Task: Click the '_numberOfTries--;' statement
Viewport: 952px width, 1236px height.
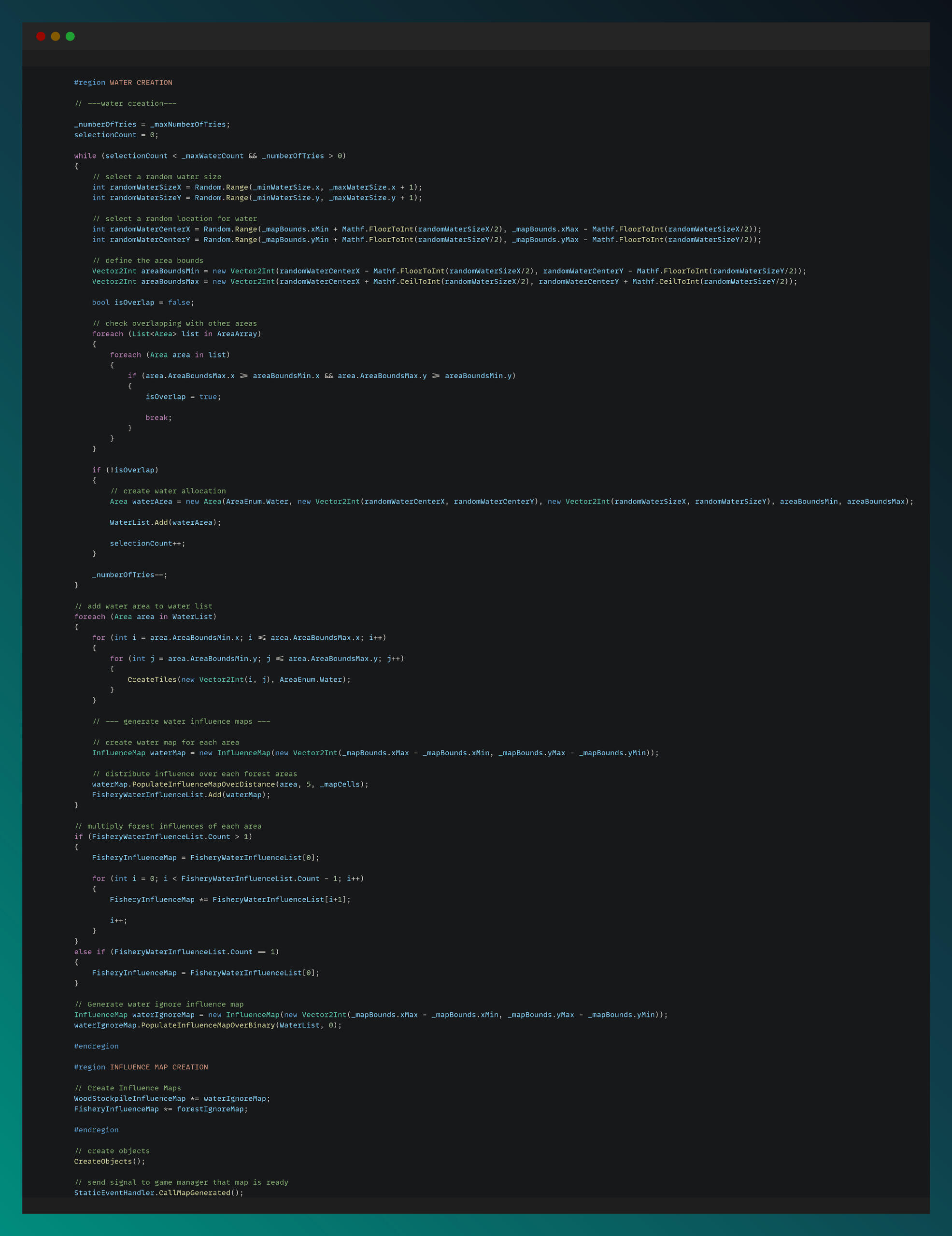Action: 129,575
